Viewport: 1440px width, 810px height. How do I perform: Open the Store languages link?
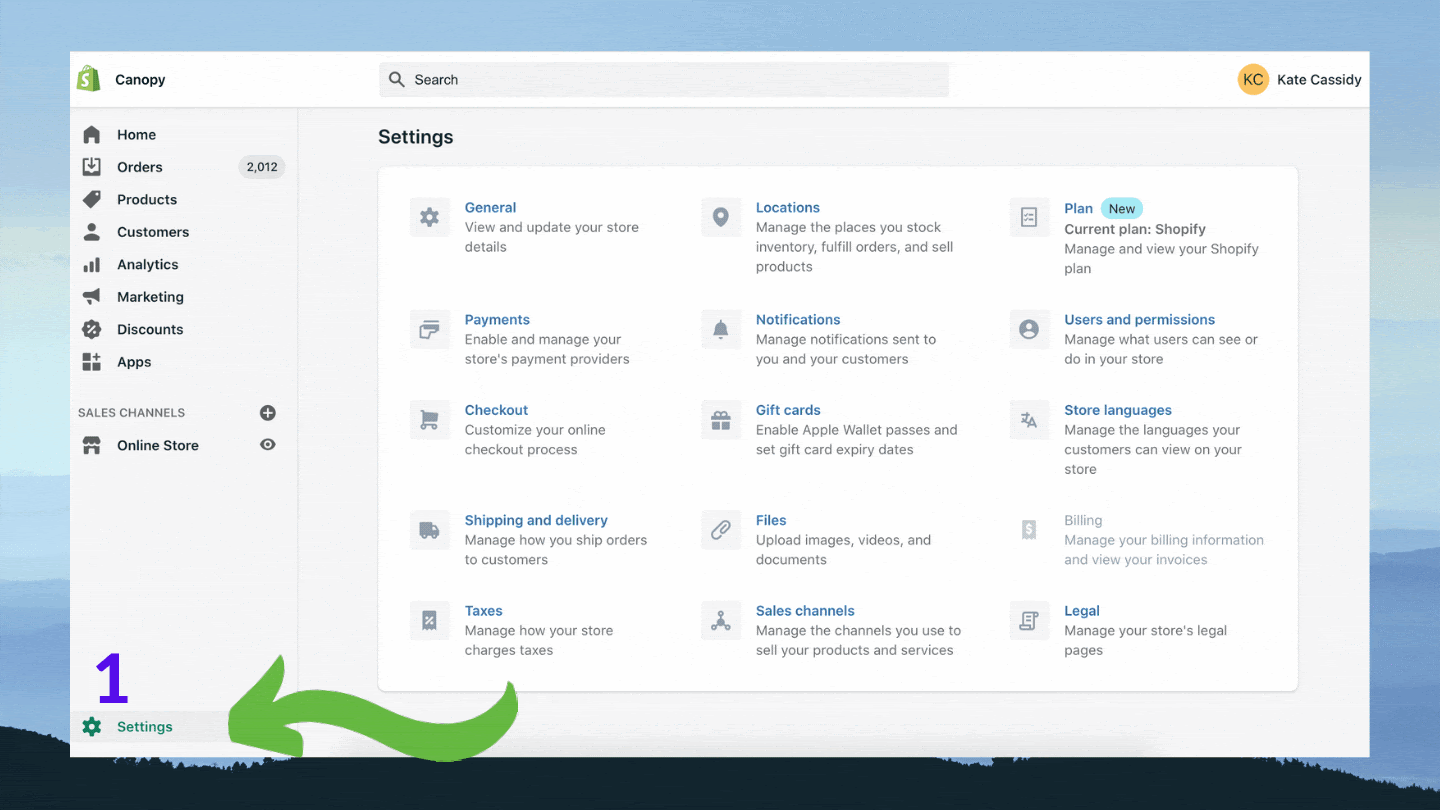click(1118, 410)
